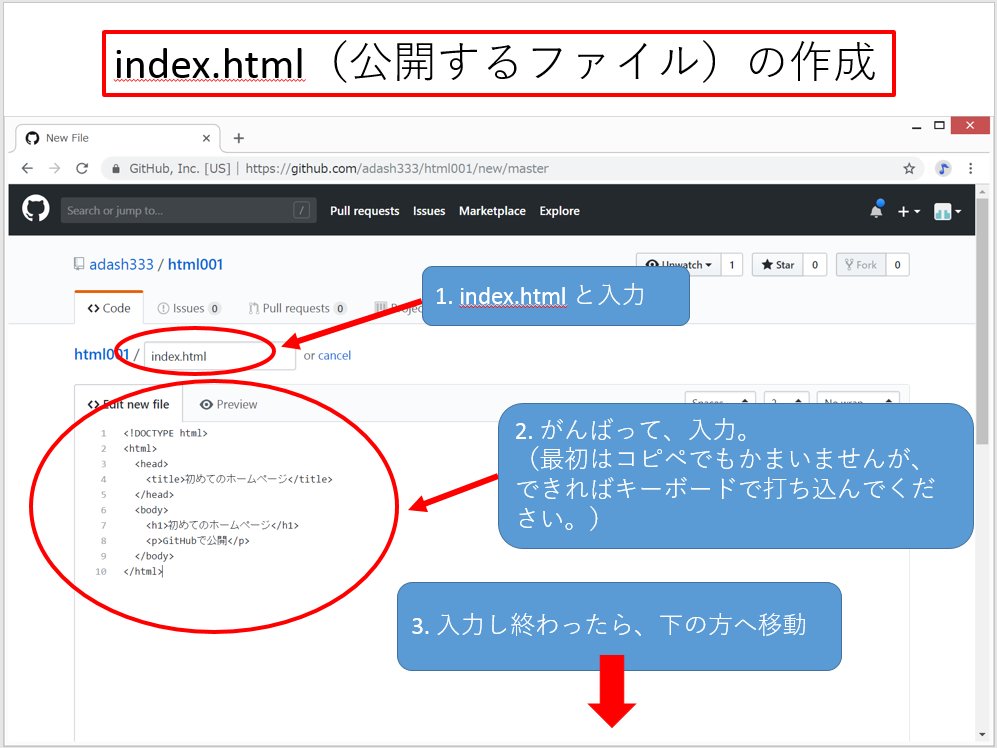Open the Issues repository tab
This screenshot has height=748, width=997.
point(188,308)
